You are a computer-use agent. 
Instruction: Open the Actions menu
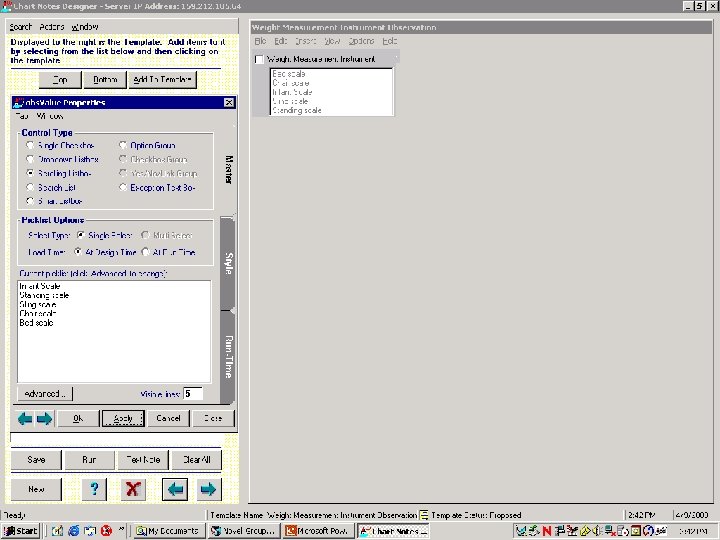51,27
